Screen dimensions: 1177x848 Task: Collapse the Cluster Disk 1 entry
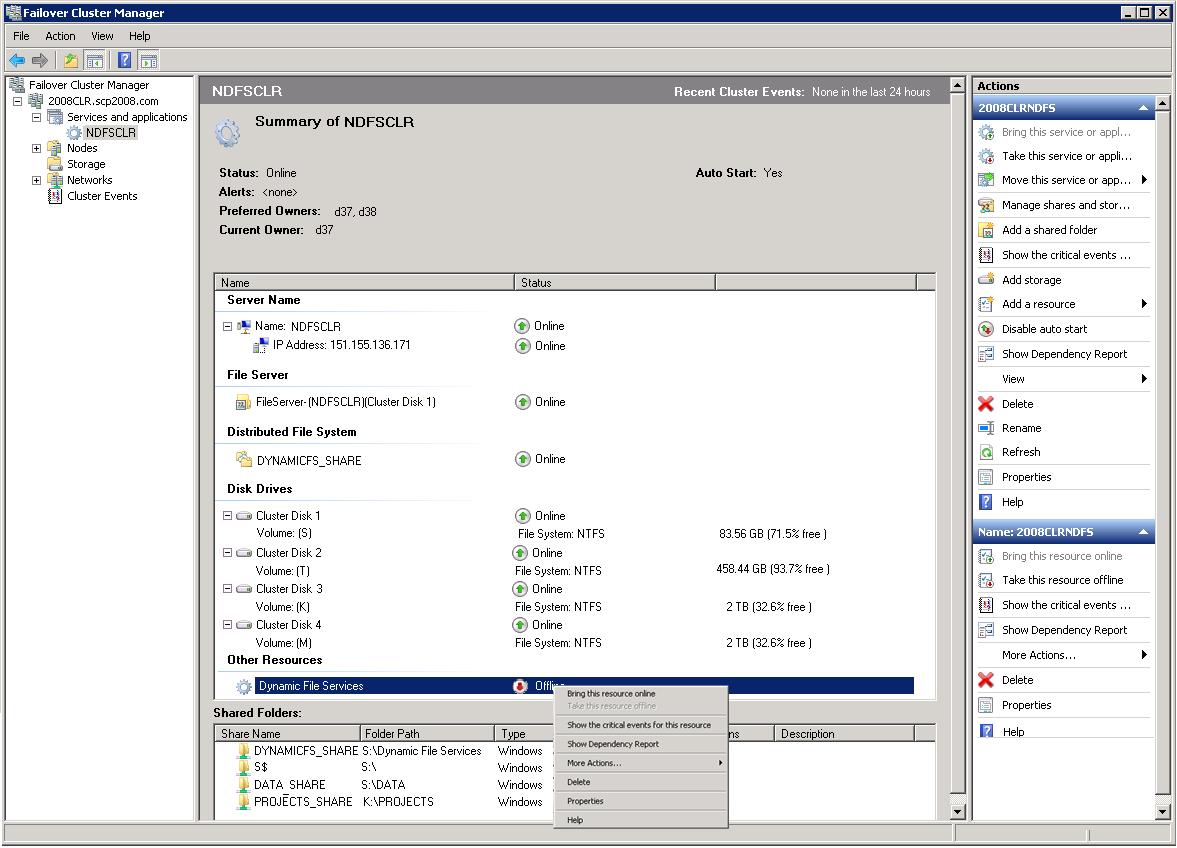[227, 516]
